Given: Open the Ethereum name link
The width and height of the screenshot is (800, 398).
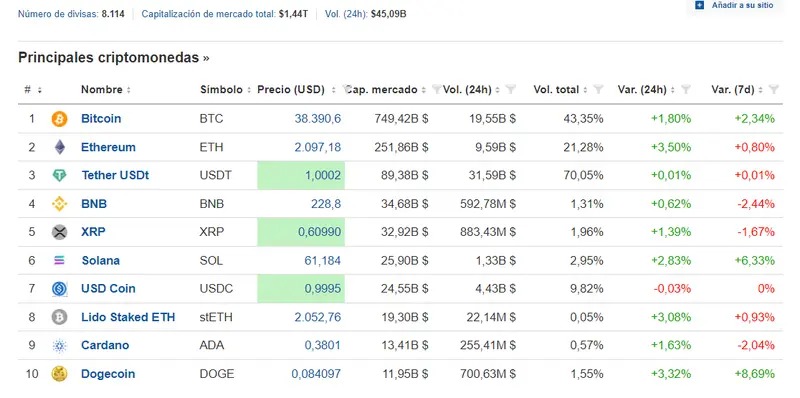Looking at the screenshot, I should [x=108, y=147].
